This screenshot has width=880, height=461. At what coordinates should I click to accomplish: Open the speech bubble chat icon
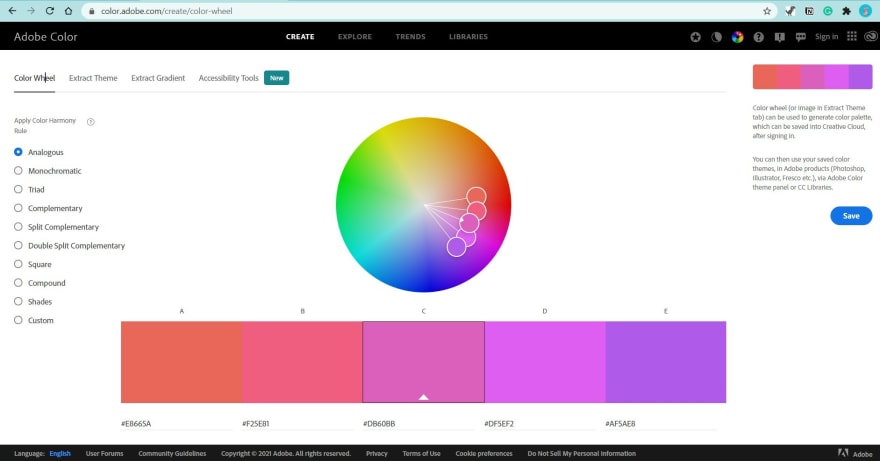(801, 37)
